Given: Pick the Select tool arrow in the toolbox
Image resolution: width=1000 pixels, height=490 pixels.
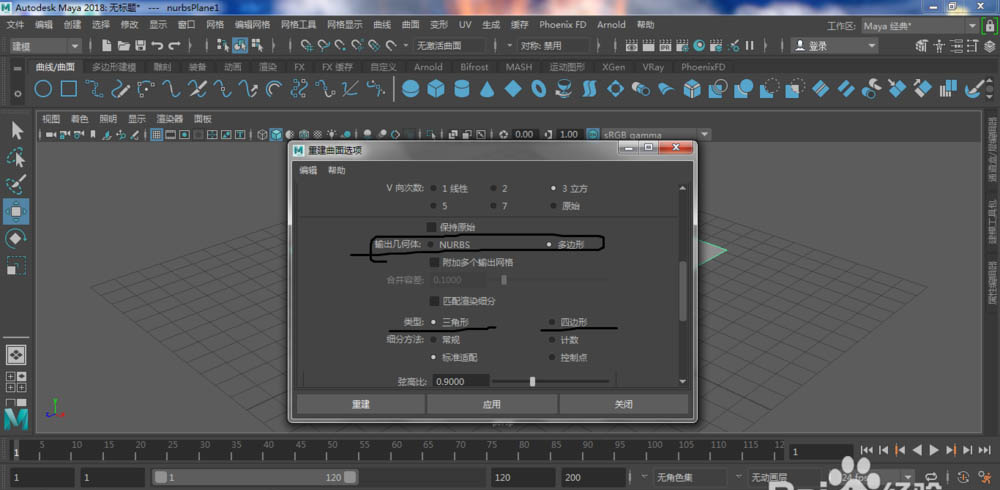Looking at the screenshot, I should [x=17, y=130].
